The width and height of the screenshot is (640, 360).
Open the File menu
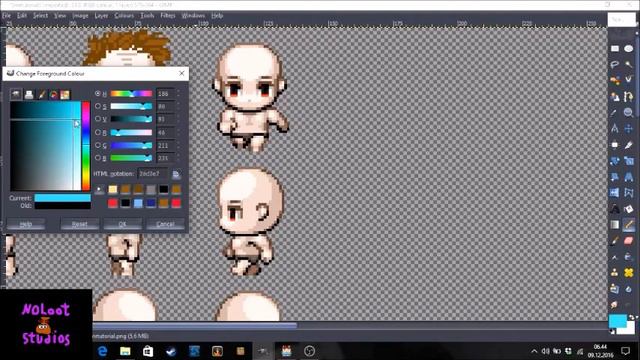[x=7, y=16]
